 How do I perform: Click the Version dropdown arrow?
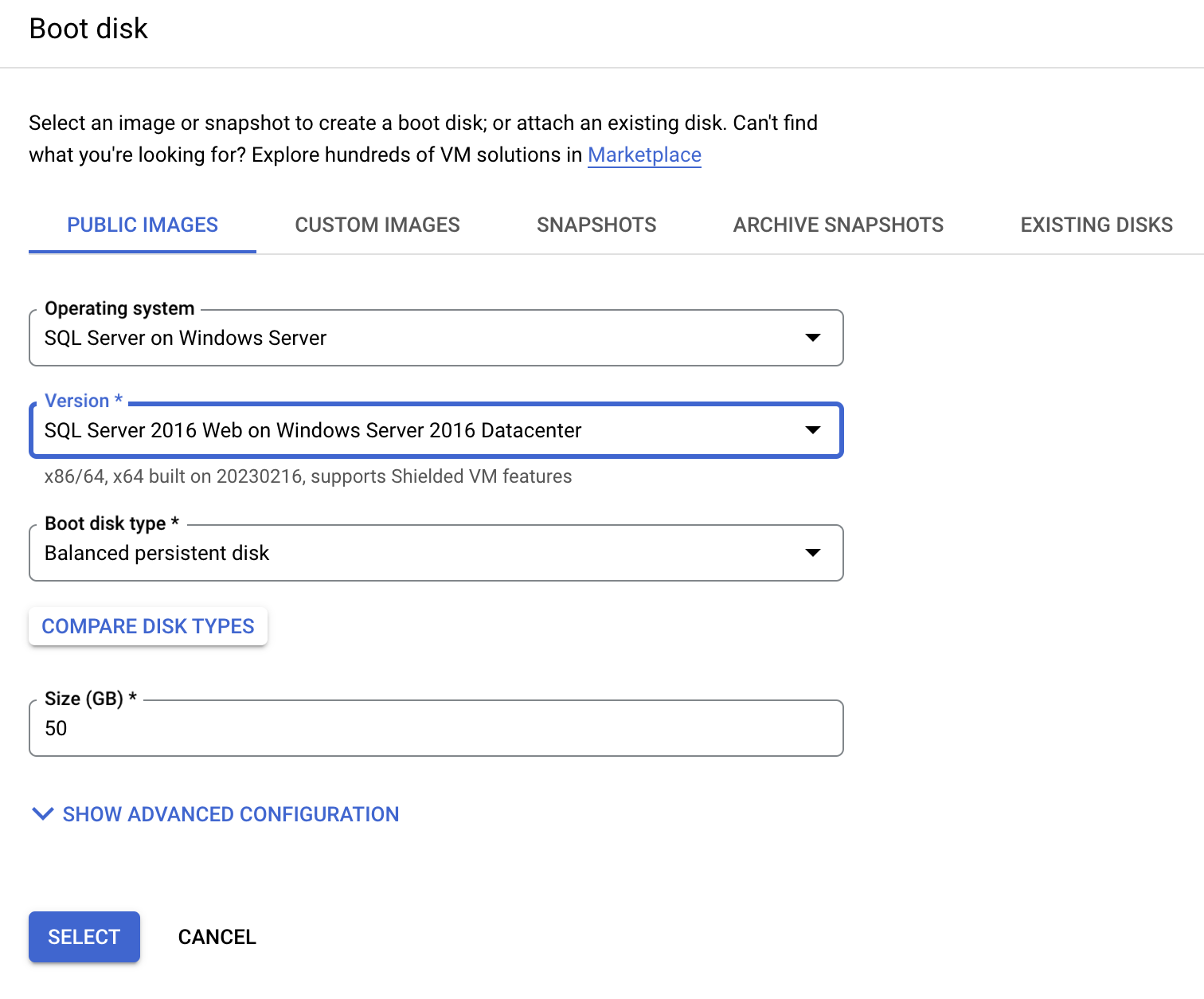point(813,430)
